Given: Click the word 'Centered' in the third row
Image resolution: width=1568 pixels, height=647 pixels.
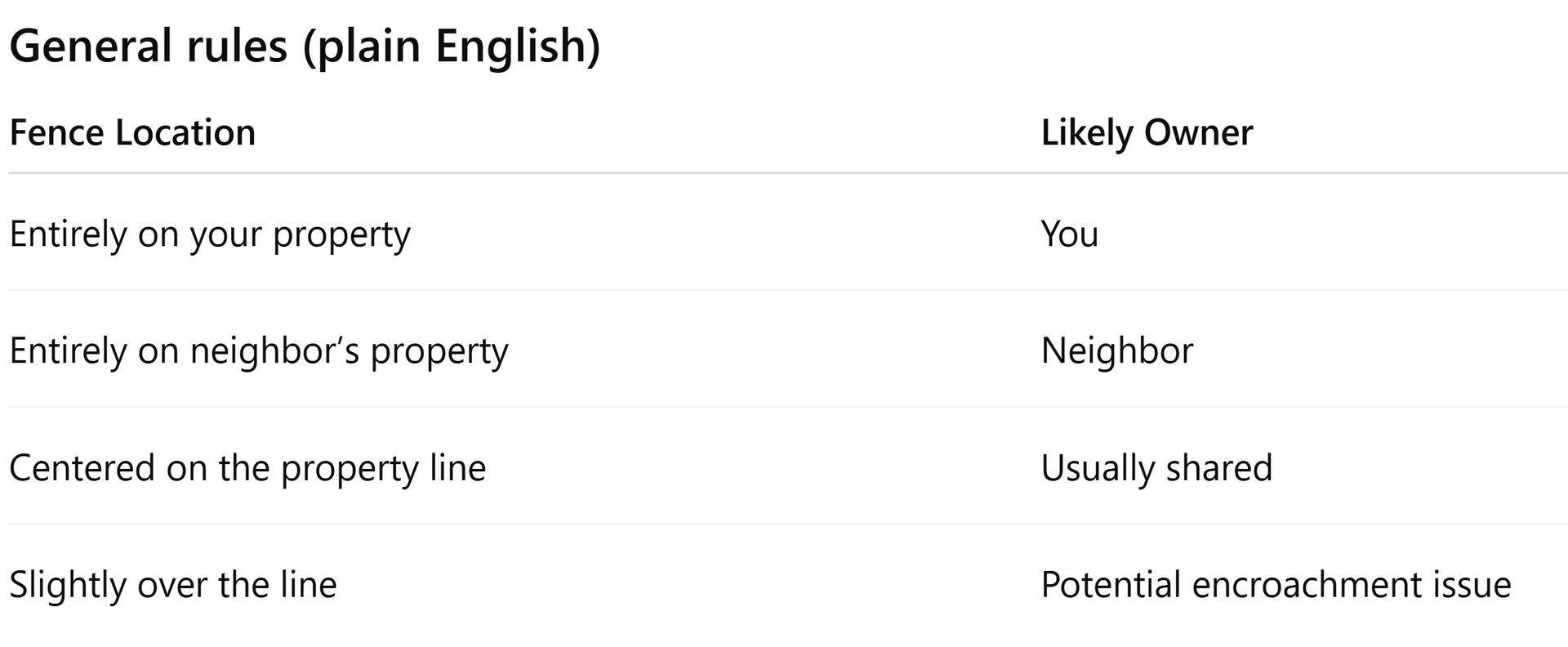Looking at the screenshot, I should (x=82, y=469).
